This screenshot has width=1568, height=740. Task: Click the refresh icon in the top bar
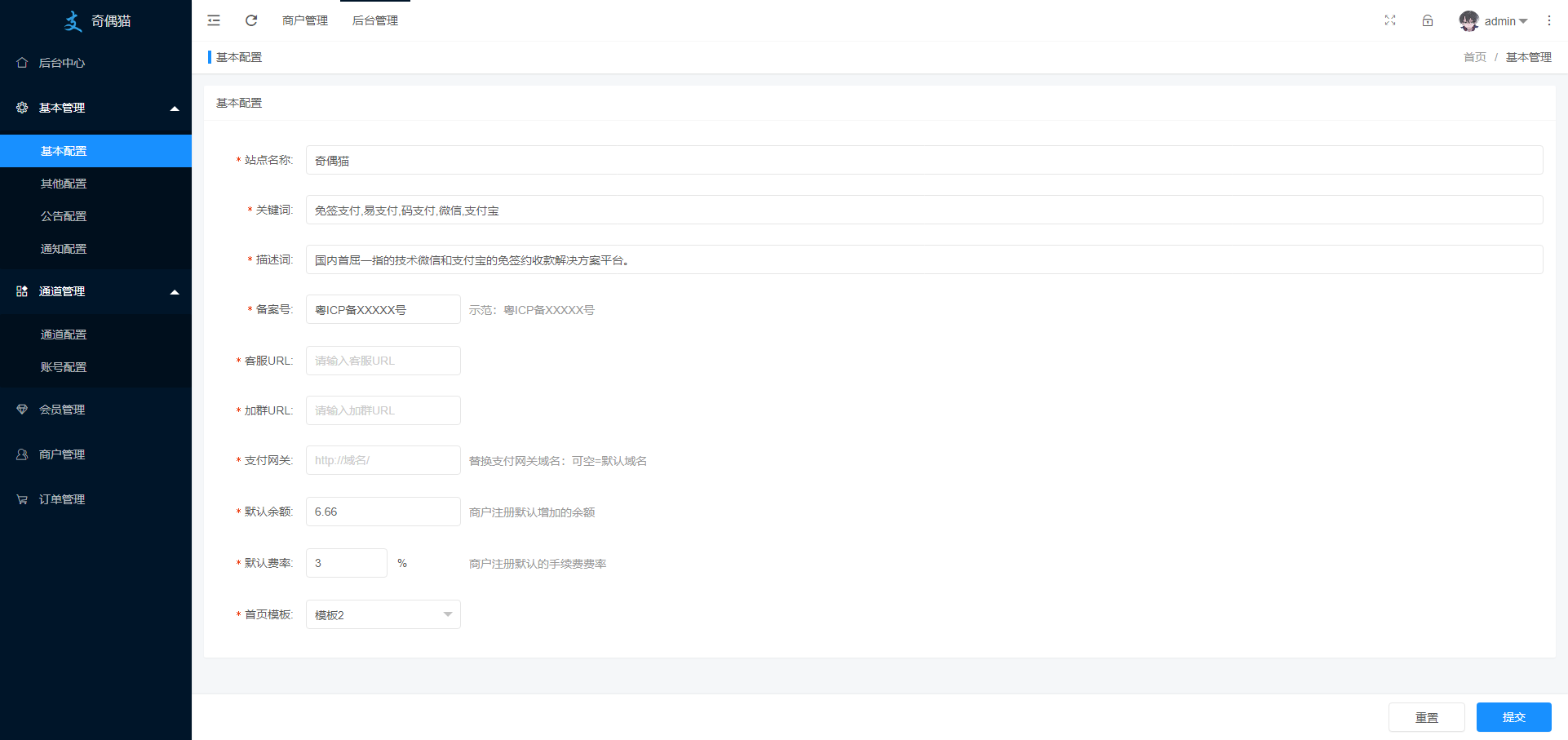(x=251, y=20)
